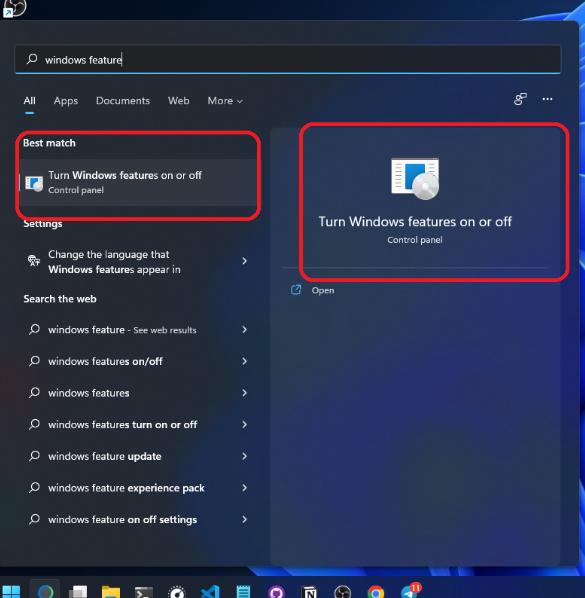Screen dimensions: 585x598
Task: Click the desktop shortcut icon at the top-left corner
Action: [14, 8]
